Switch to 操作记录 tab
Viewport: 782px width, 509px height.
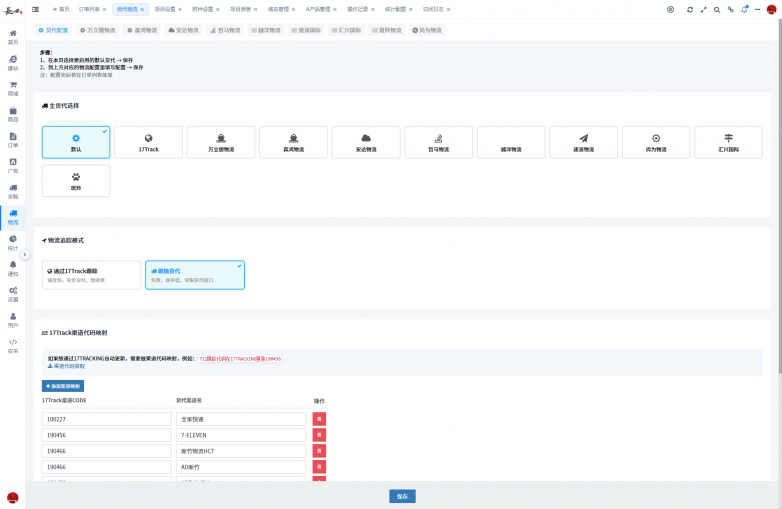[x=358, y=9]
